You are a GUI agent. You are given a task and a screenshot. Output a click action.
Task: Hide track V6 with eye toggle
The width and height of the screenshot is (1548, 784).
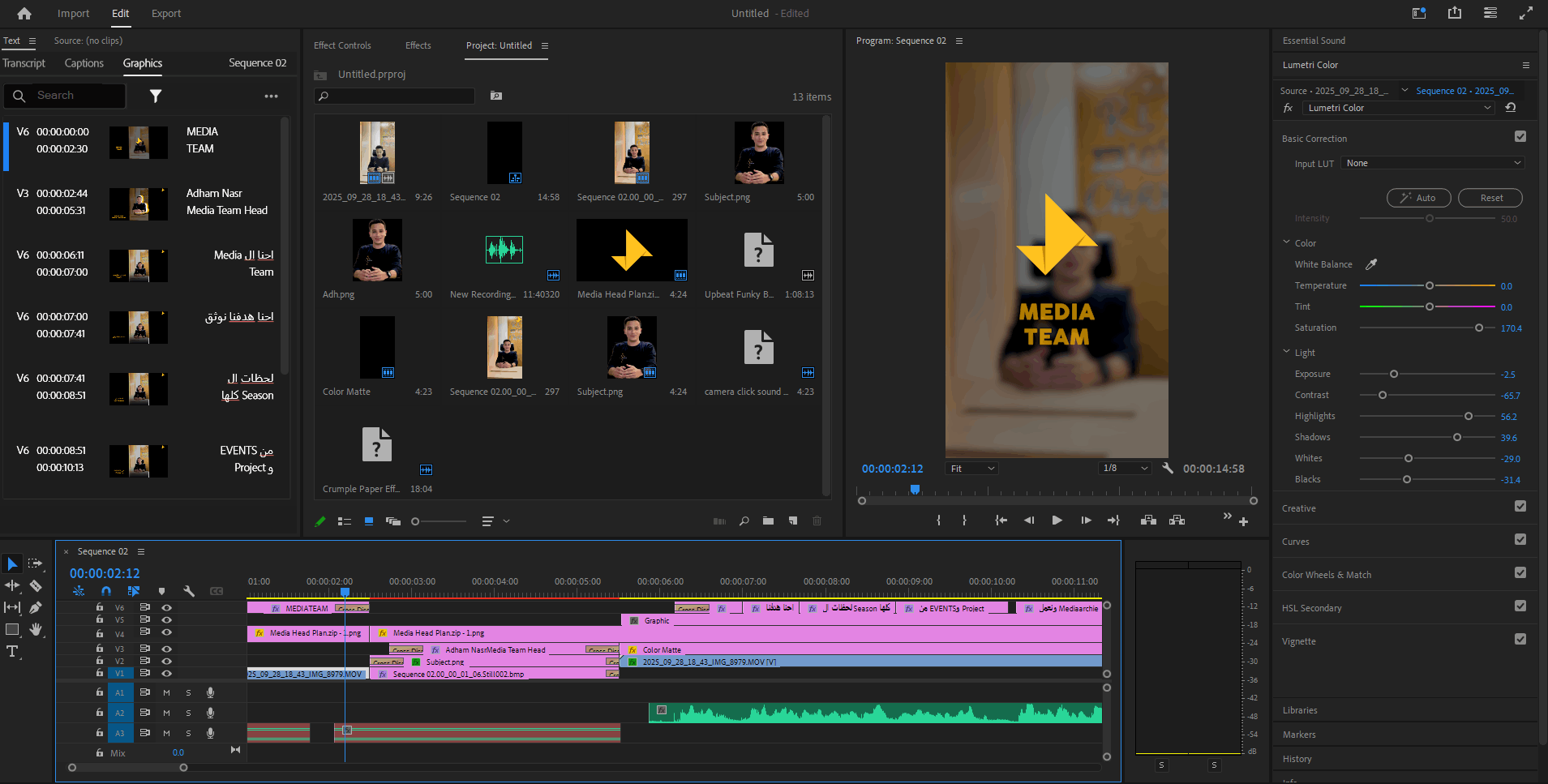166,607
